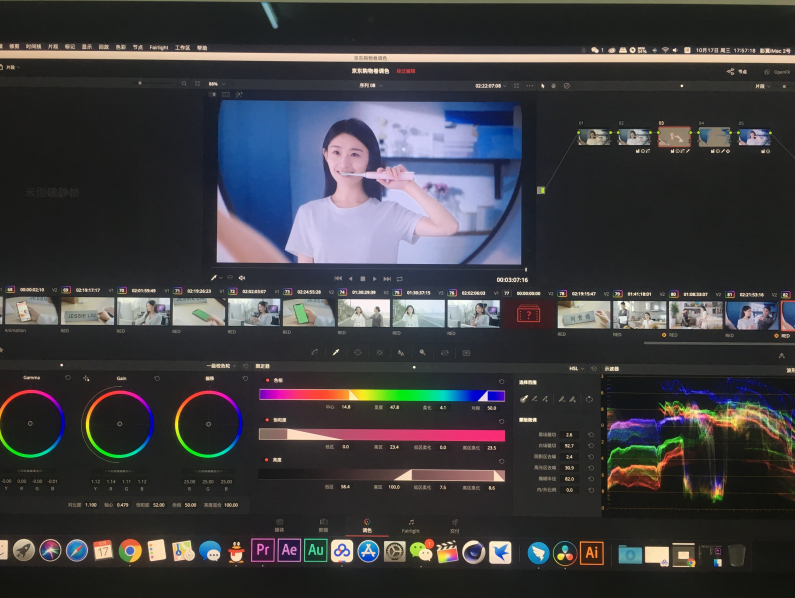Screen dimensions: 795x598
Task: Click the curves palette icon
Action: [313, 352]
